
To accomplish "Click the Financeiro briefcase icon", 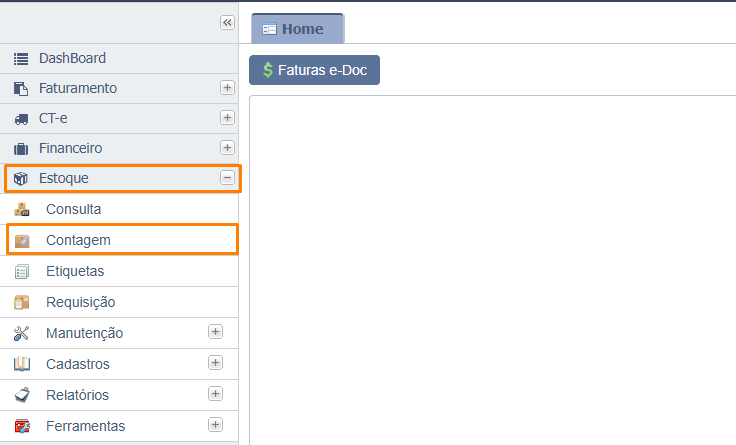I will (x=21, y=149).
